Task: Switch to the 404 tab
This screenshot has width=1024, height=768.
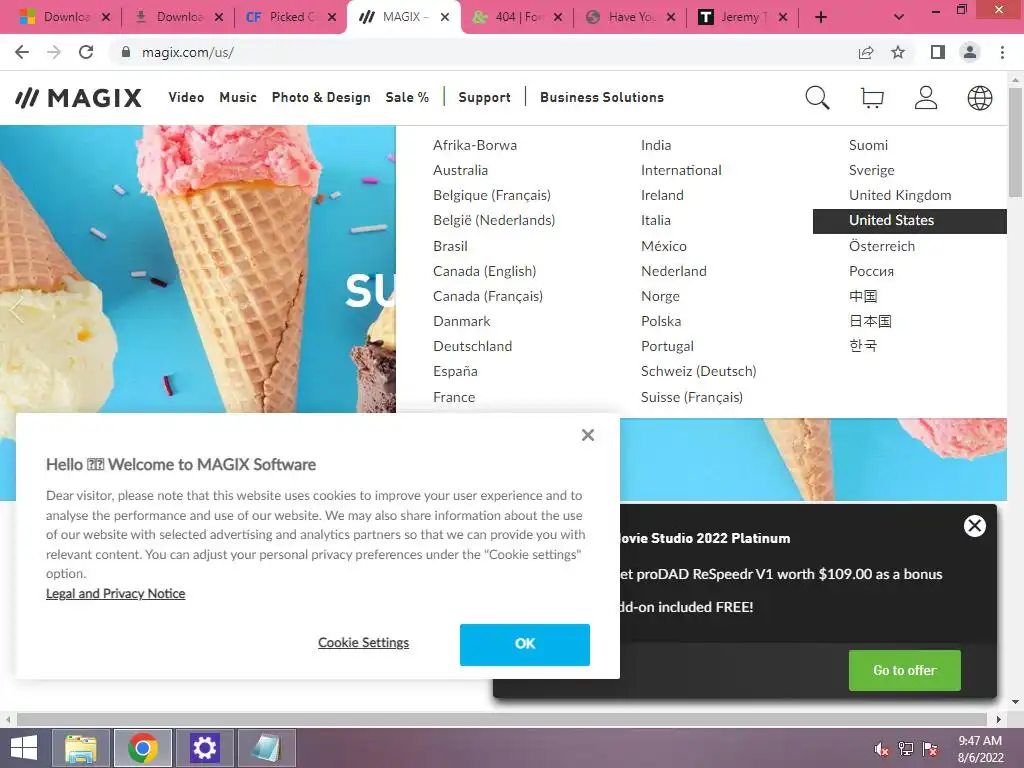Action: tap(517, 17)
